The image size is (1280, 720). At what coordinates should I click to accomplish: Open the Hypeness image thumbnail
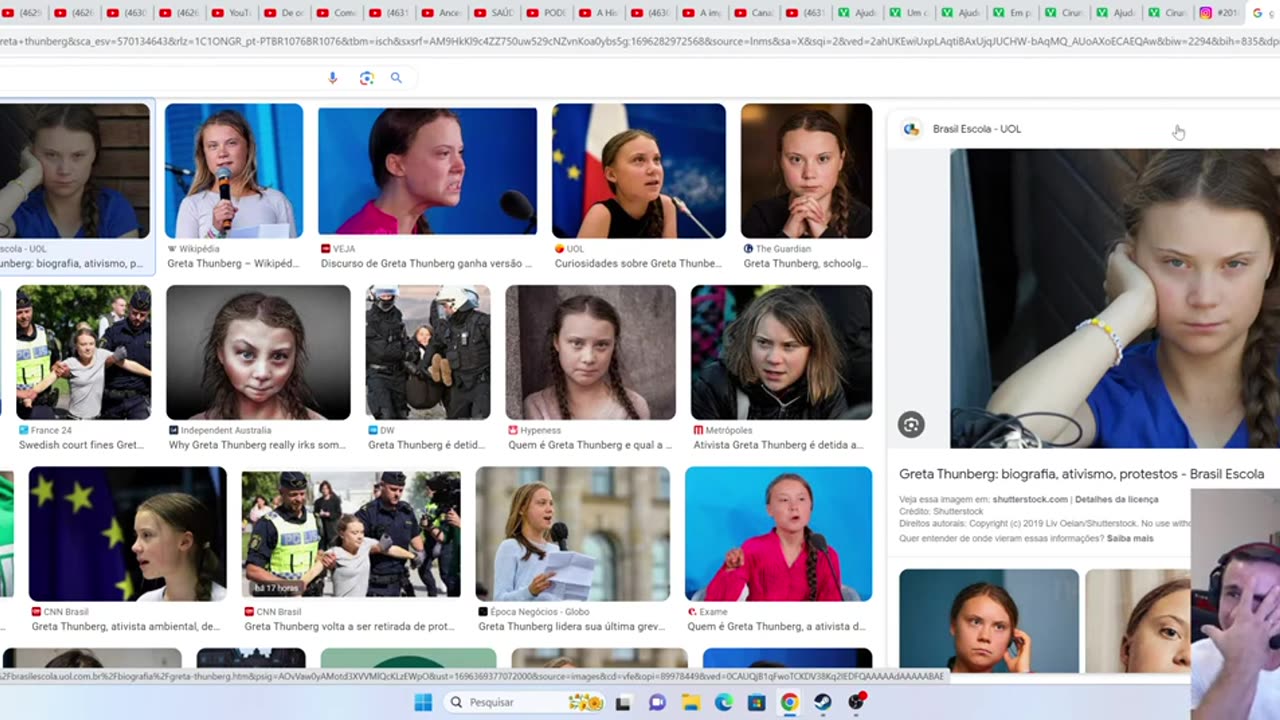tap(590, 352)
